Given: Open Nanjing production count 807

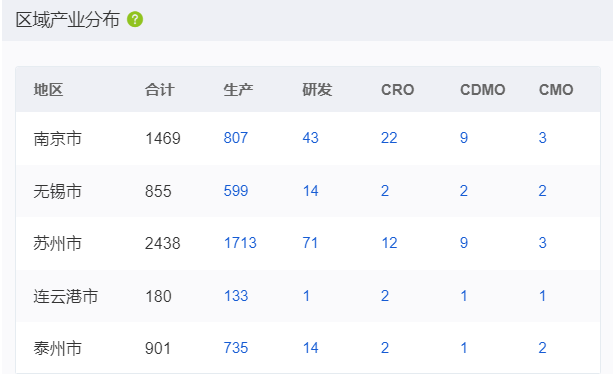Looking at the screenshot, I should [236, 138].
